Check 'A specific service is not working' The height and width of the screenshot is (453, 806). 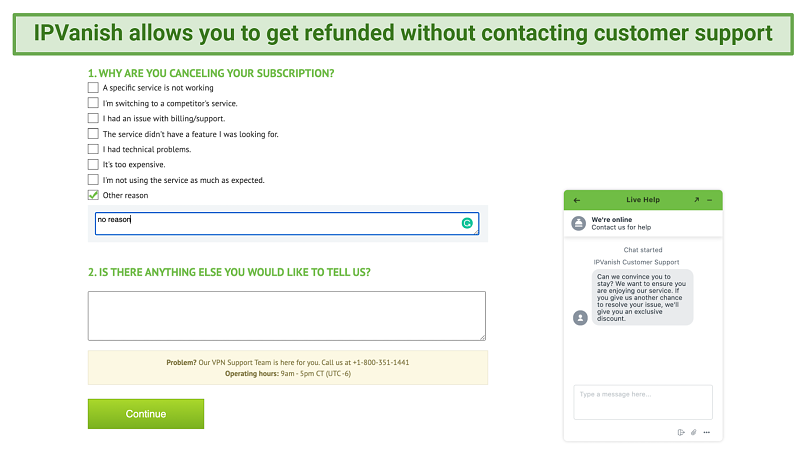point(93,87)
